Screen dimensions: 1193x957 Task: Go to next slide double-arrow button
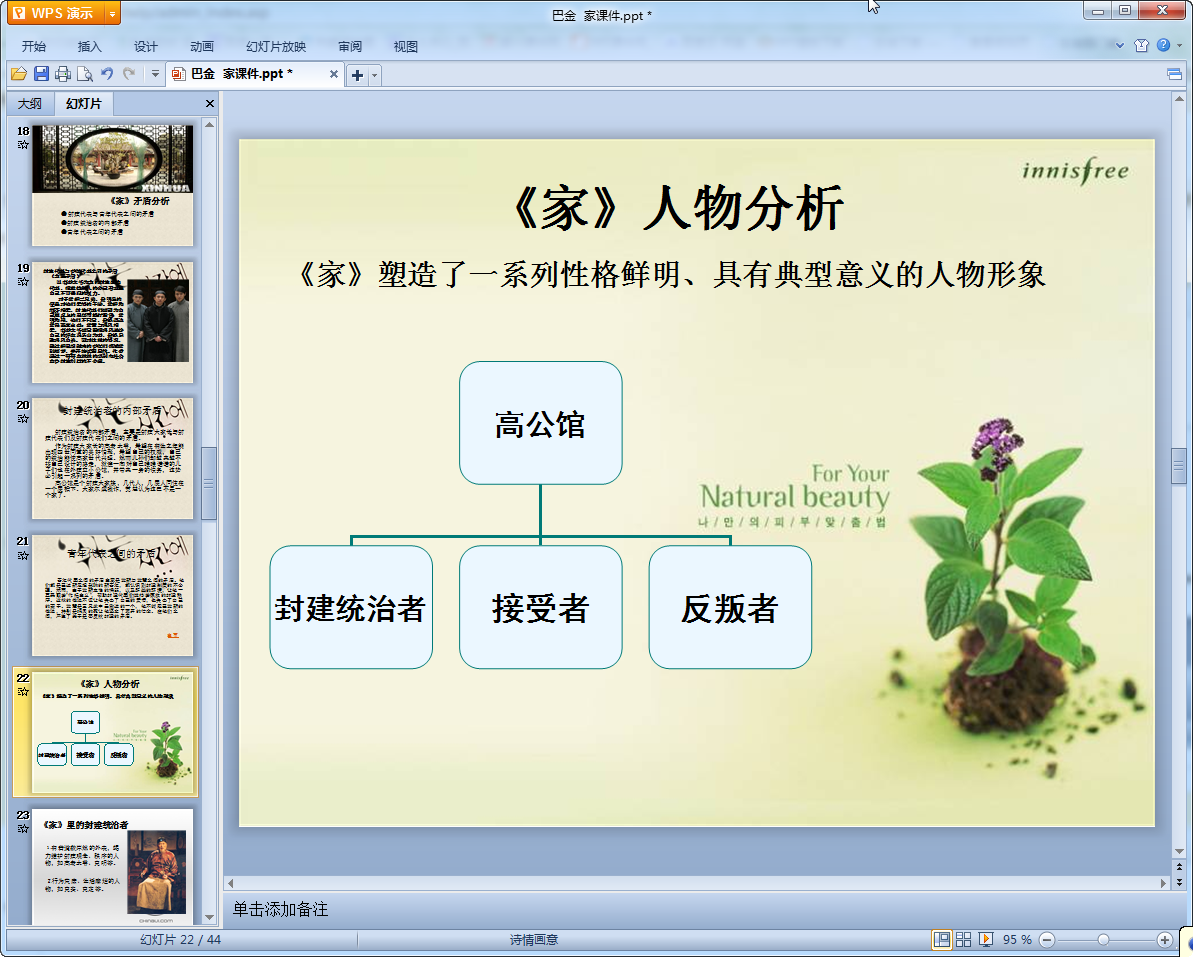1179,882
